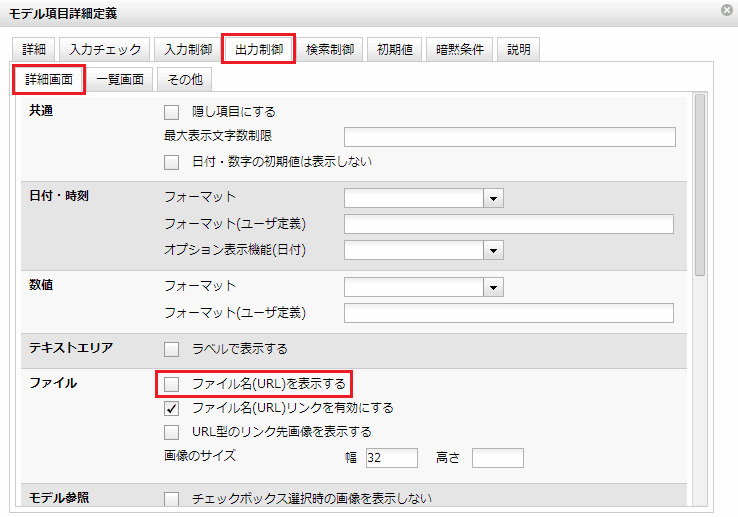738x517 pixels.
Task: Click the テキストエリア section heading
Action: 71,348
